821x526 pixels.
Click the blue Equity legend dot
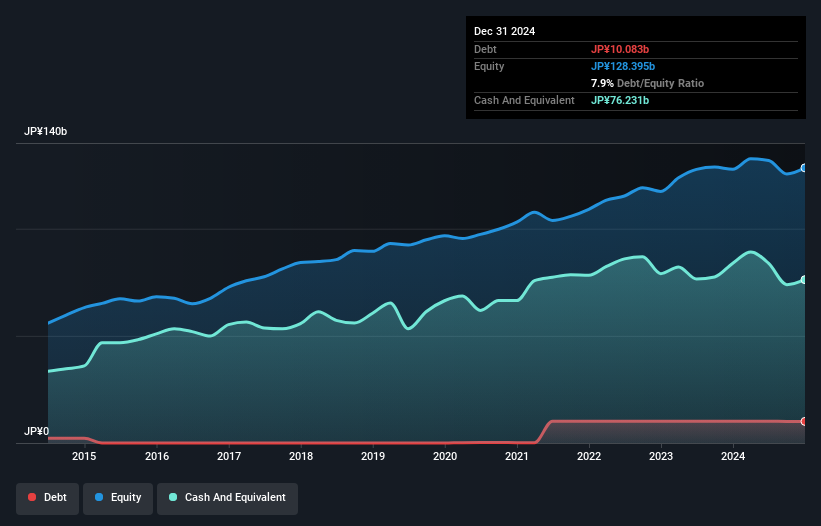coord(99,497)
